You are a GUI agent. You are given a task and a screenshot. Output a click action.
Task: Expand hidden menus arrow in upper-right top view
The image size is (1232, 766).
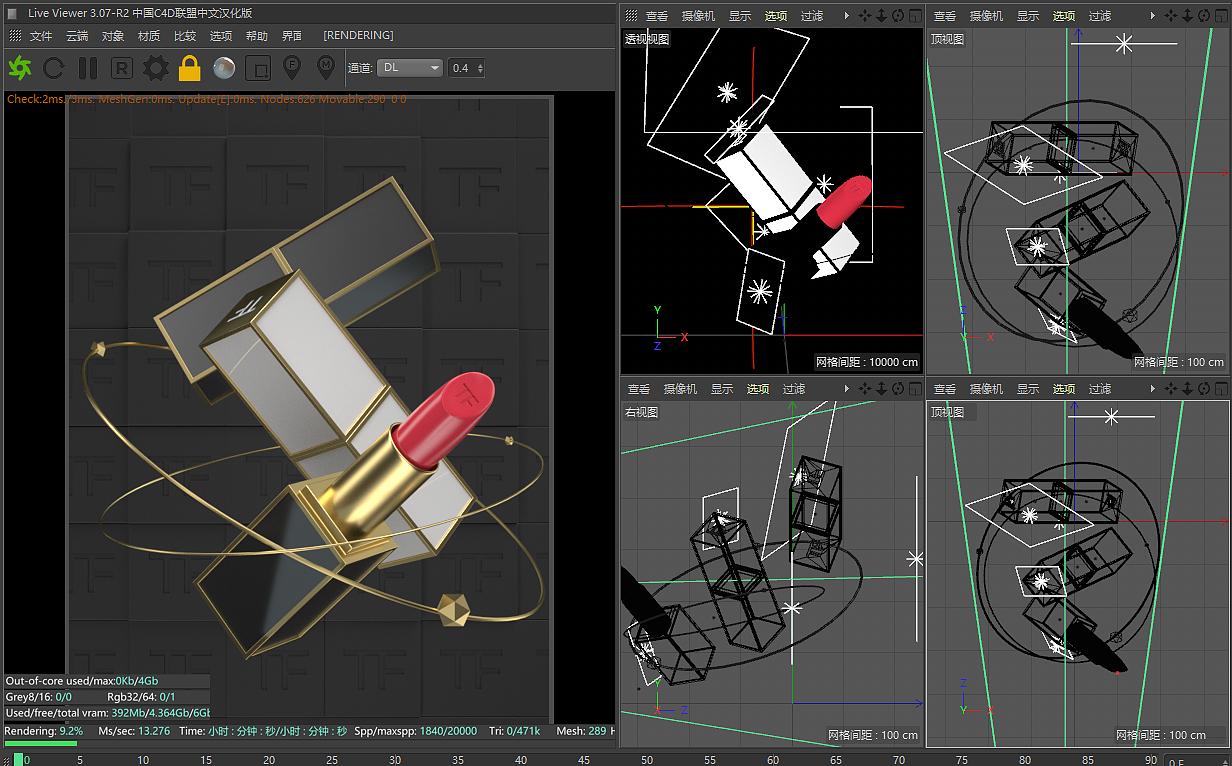click(1153, 16)
